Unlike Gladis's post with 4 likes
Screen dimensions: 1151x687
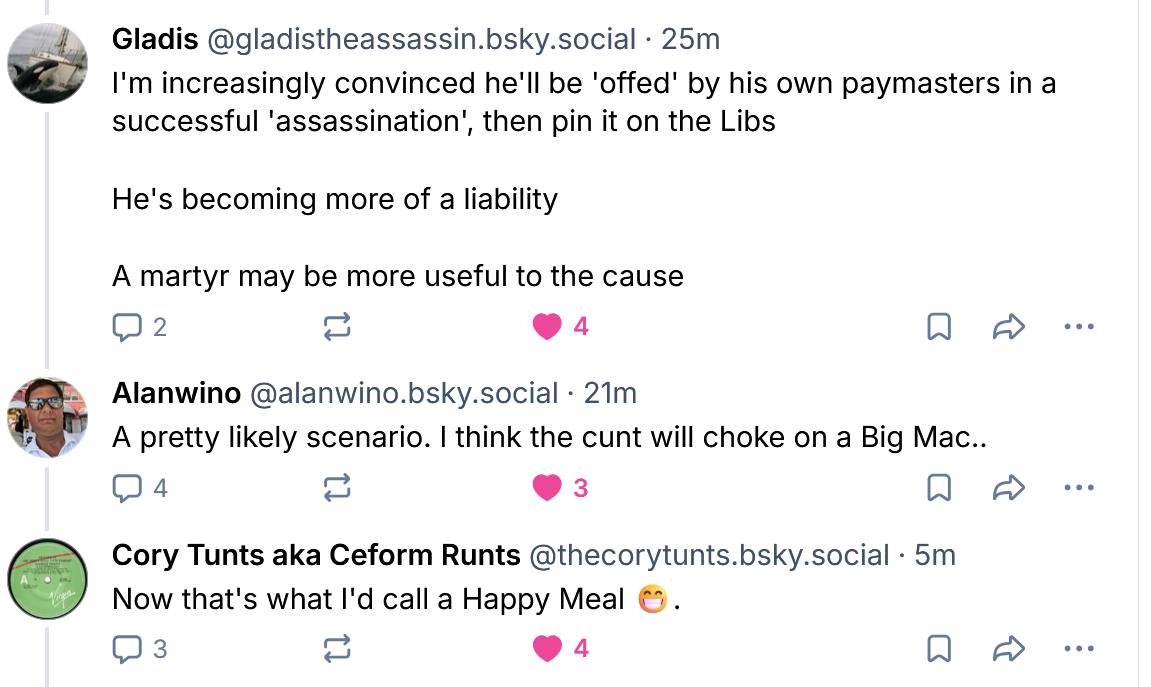[547, 326]
